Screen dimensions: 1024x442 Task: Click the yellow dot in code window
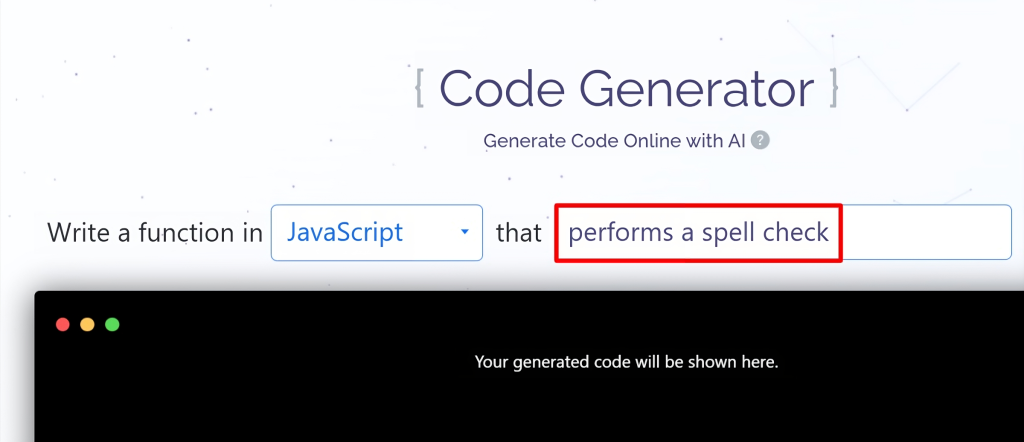pyautogui.click(x=88, y=324)
